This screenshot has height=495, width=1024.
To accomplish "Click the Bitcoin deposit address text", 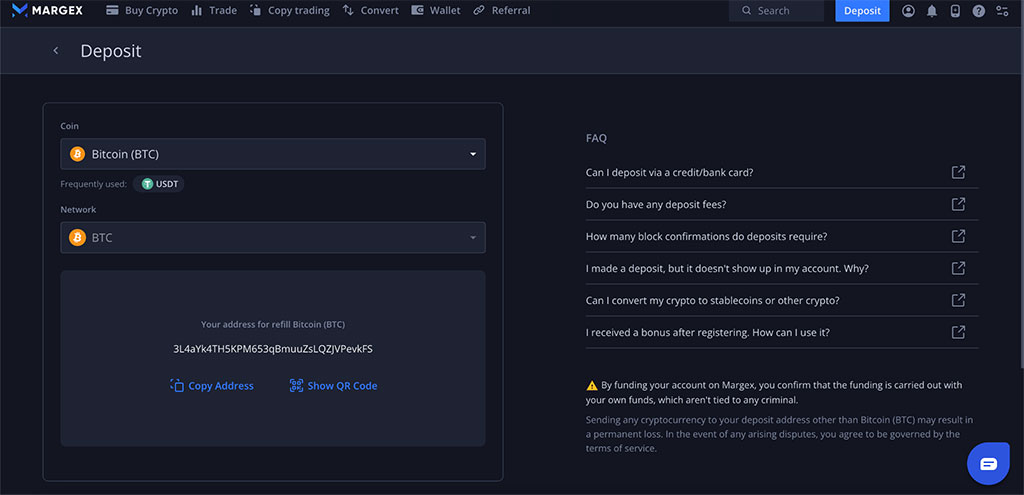I will 273,349.
